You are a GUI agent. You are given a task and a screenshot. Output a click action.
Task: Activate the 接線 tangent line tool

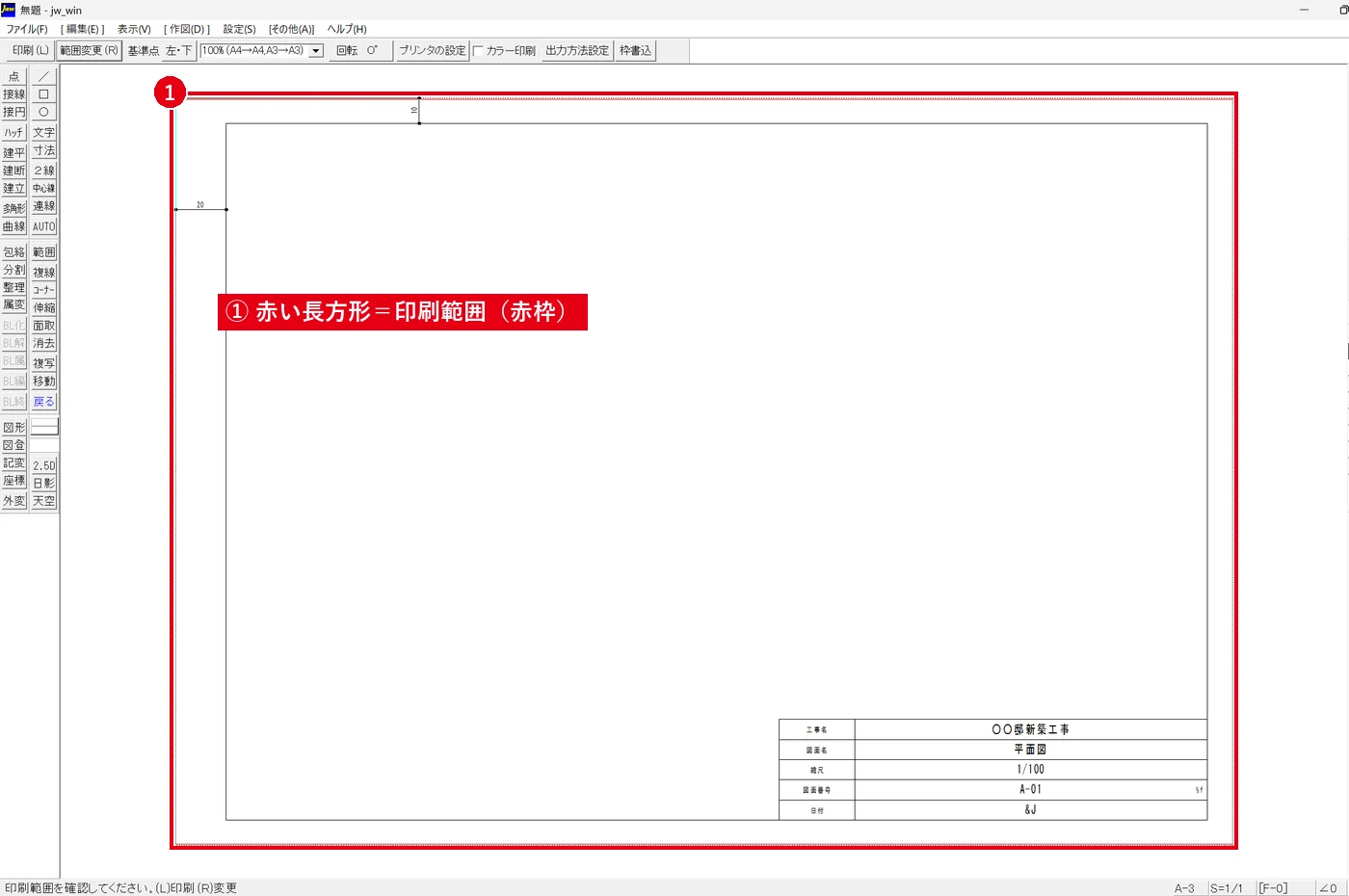pyautogui.click(x=13, y=94)
